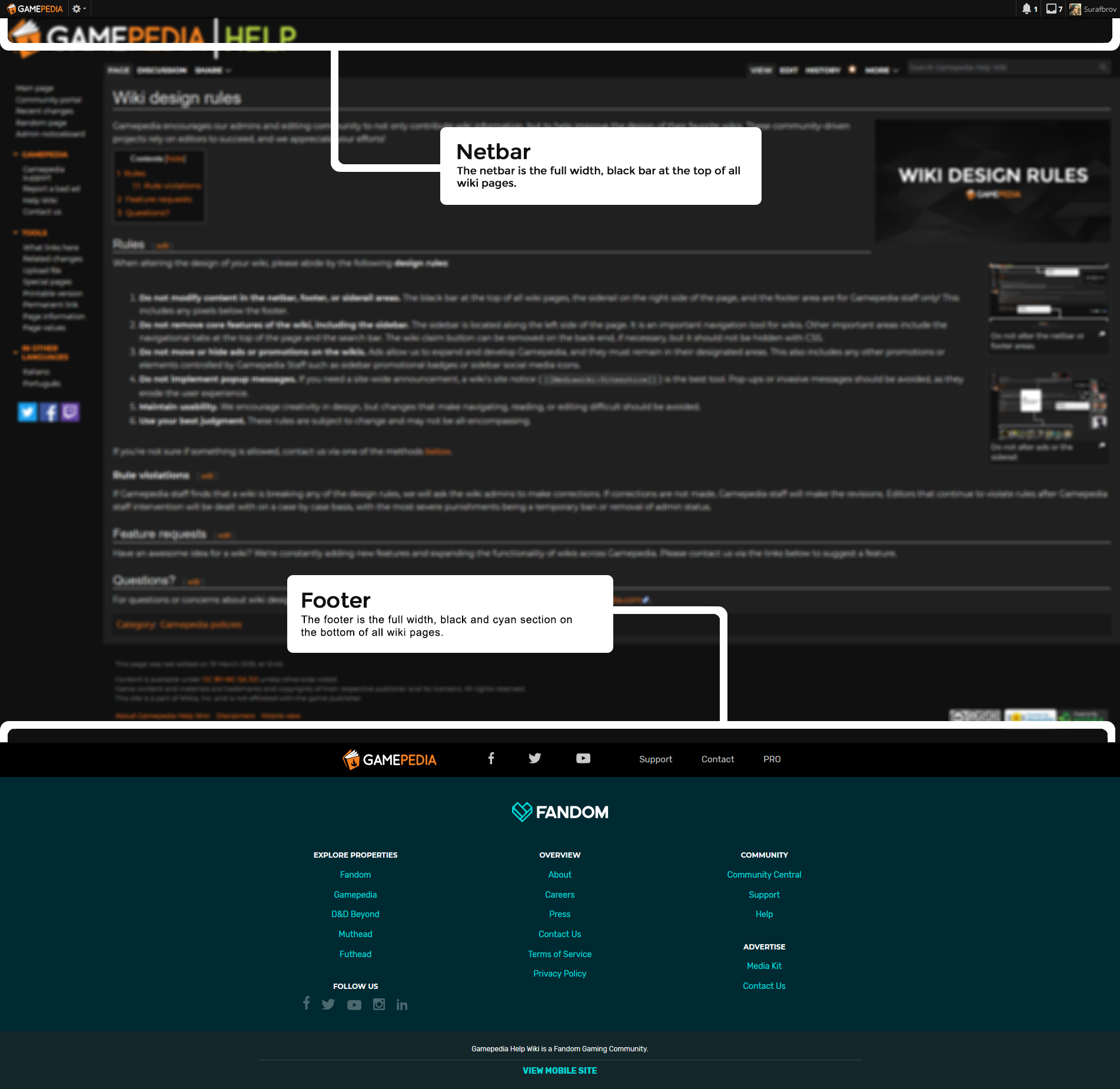1120x1089 pixels.
Task: Open the Surafbrov username menu
Action: click(1100, 9)
